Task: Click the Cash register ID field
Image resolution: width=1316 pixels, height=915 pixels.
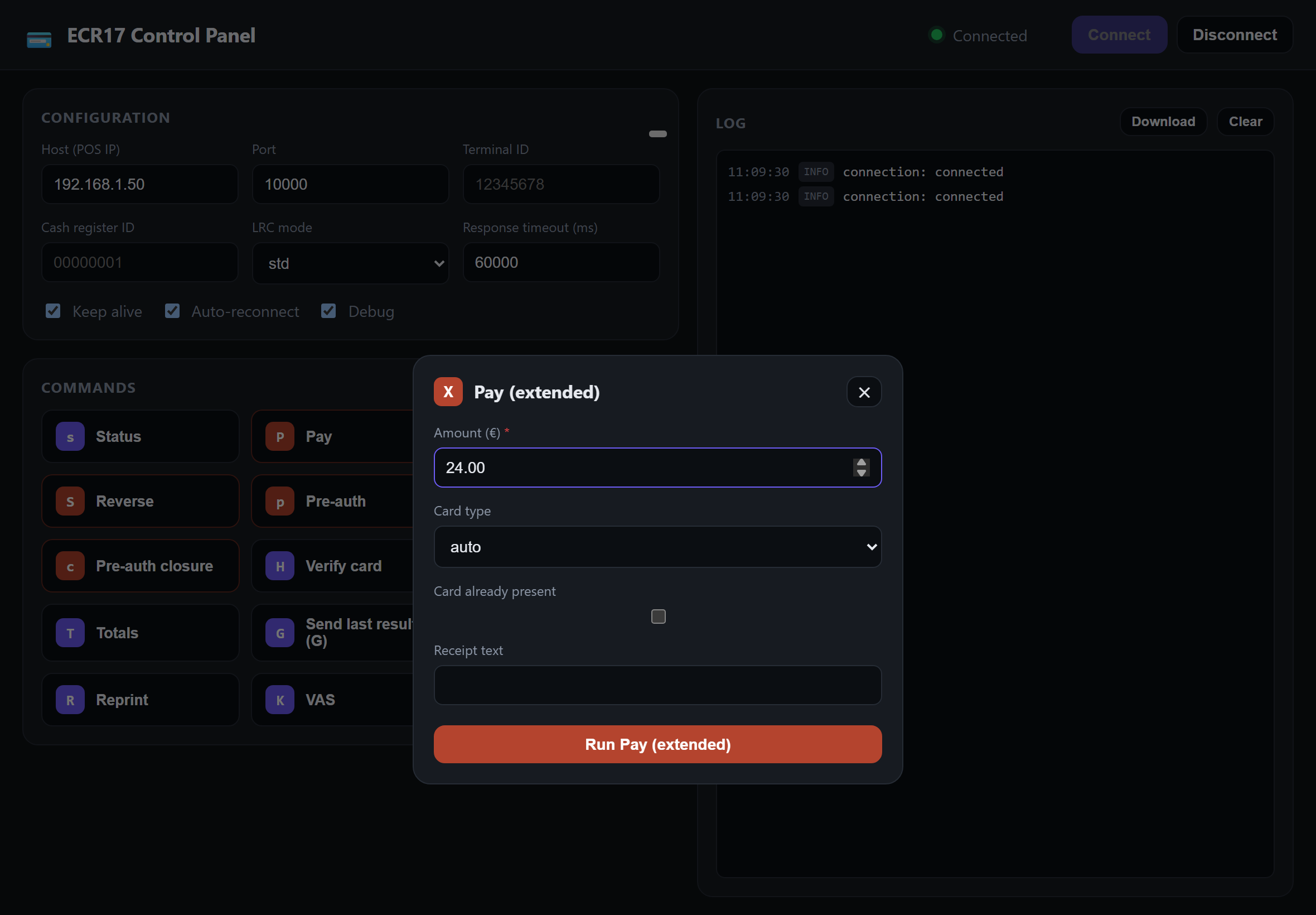Action: click(140, 262)
